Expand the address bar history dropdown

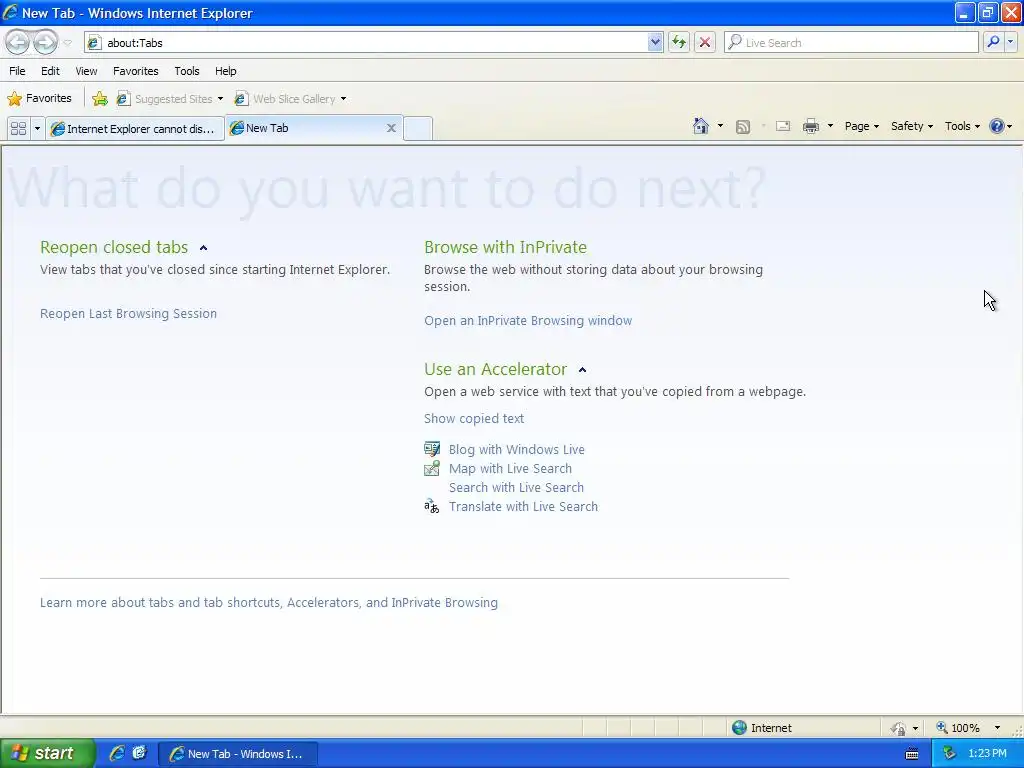(x=655, y=42)
